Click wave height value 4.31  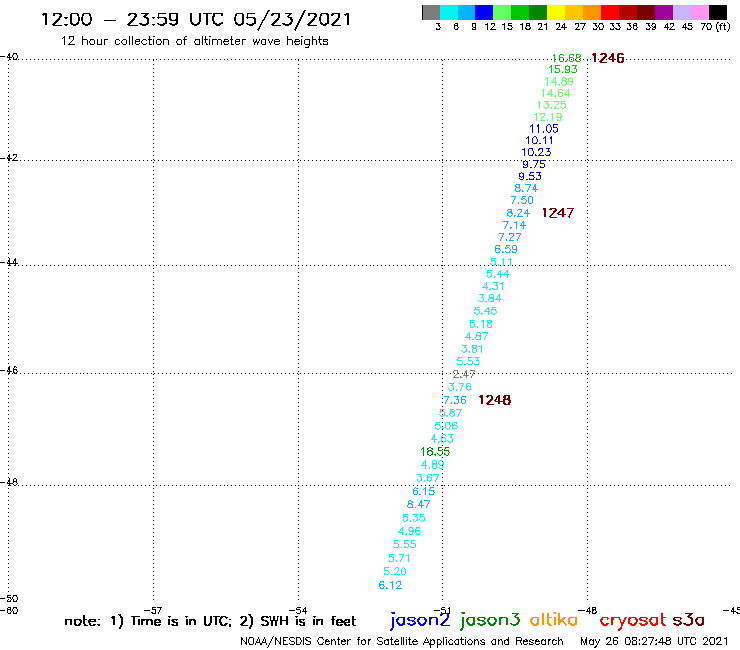click(493, 287)
